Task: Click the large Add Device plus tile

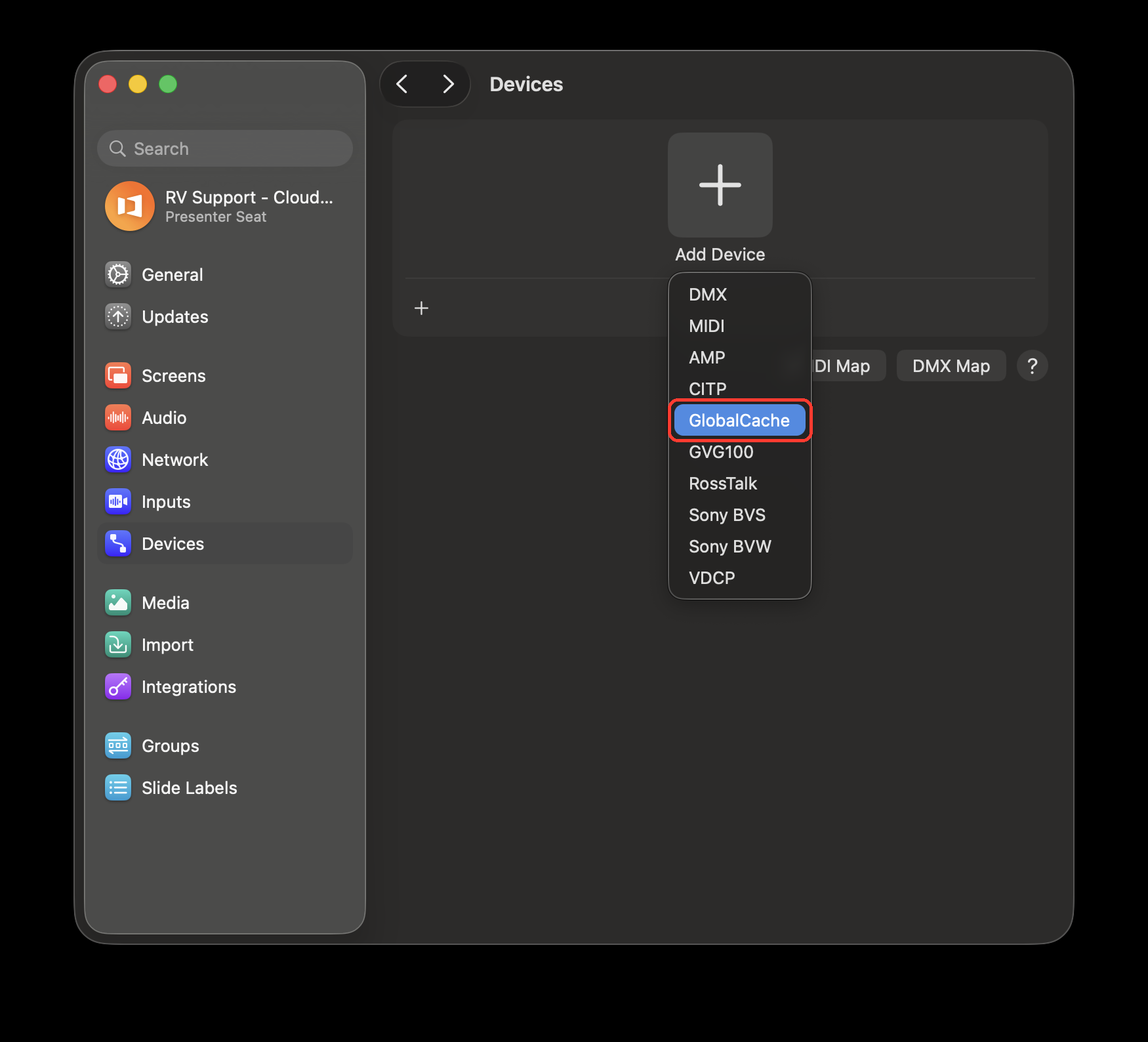Action: coord(720,185)
